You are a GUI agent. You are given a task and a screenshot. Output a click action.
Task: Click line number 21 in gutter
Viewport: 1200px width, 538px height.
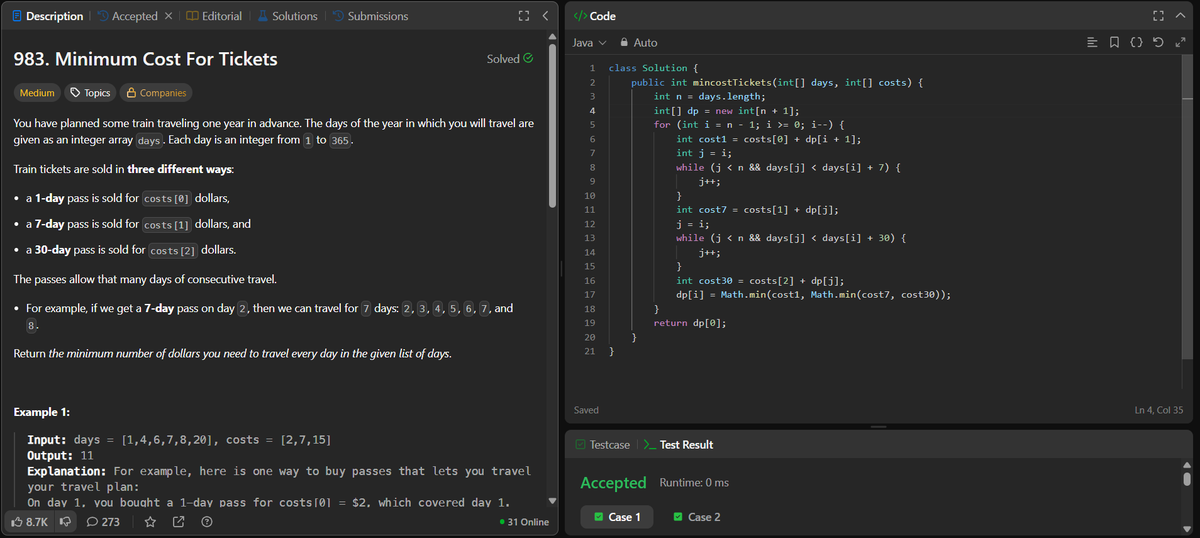[590, 352]
